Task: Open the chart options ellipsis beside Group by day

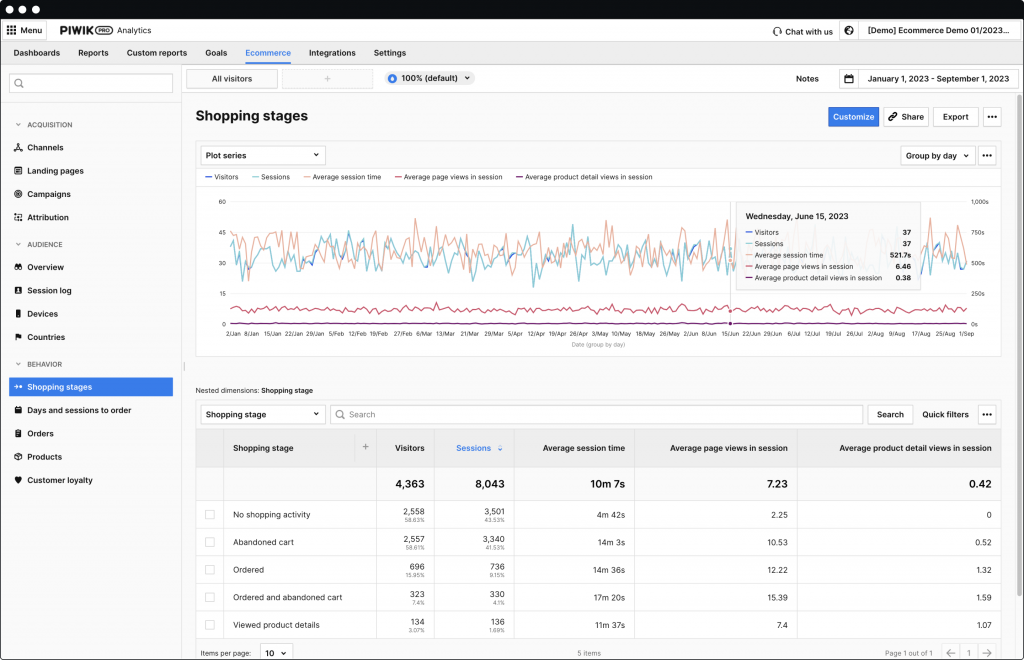Action: [x=987, y=155]
